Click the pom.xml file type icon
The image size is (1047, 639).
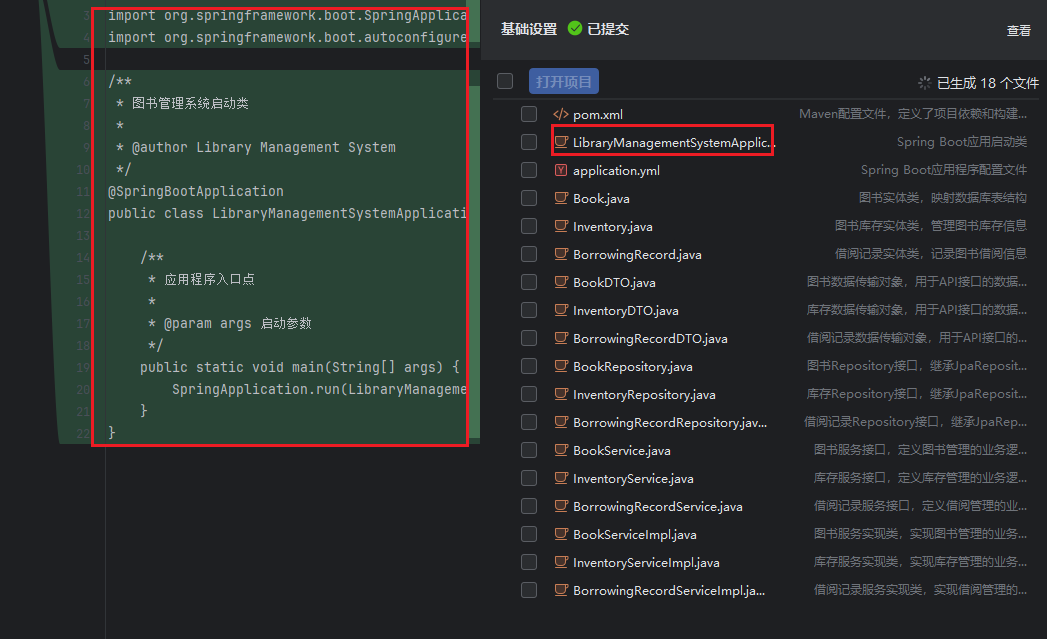coord(561,115)
